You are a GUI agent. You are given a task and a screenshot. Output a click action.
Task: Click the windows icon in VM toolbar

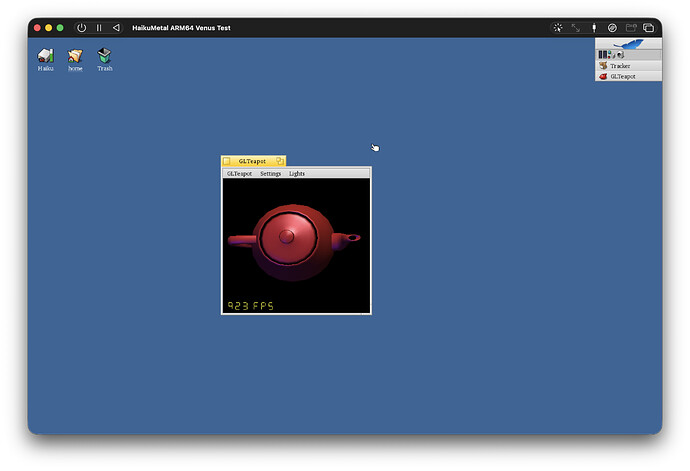tap(649, 28)
